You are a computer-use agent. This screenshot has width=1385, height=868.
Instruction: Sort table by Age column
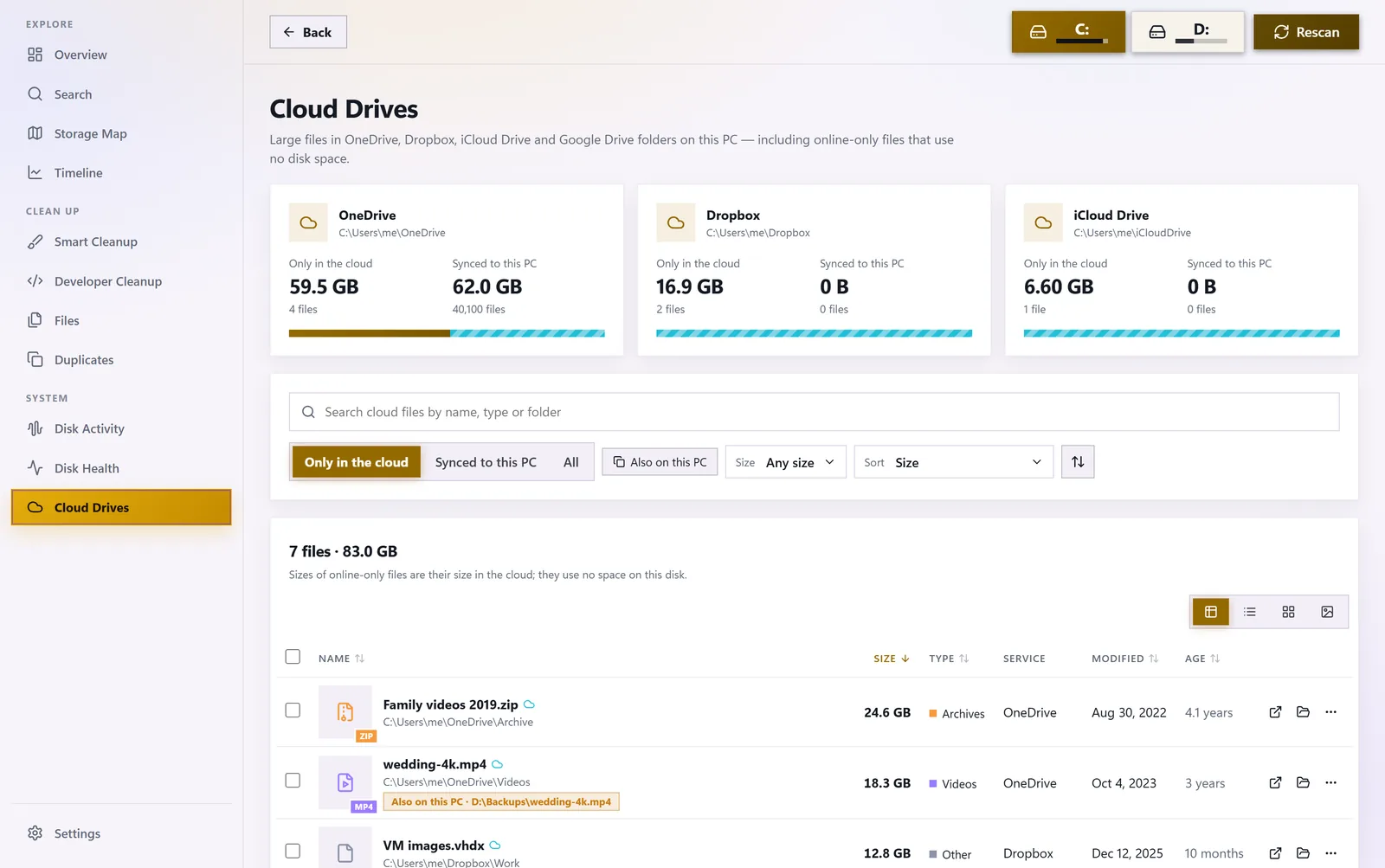tap(1202, 659)
